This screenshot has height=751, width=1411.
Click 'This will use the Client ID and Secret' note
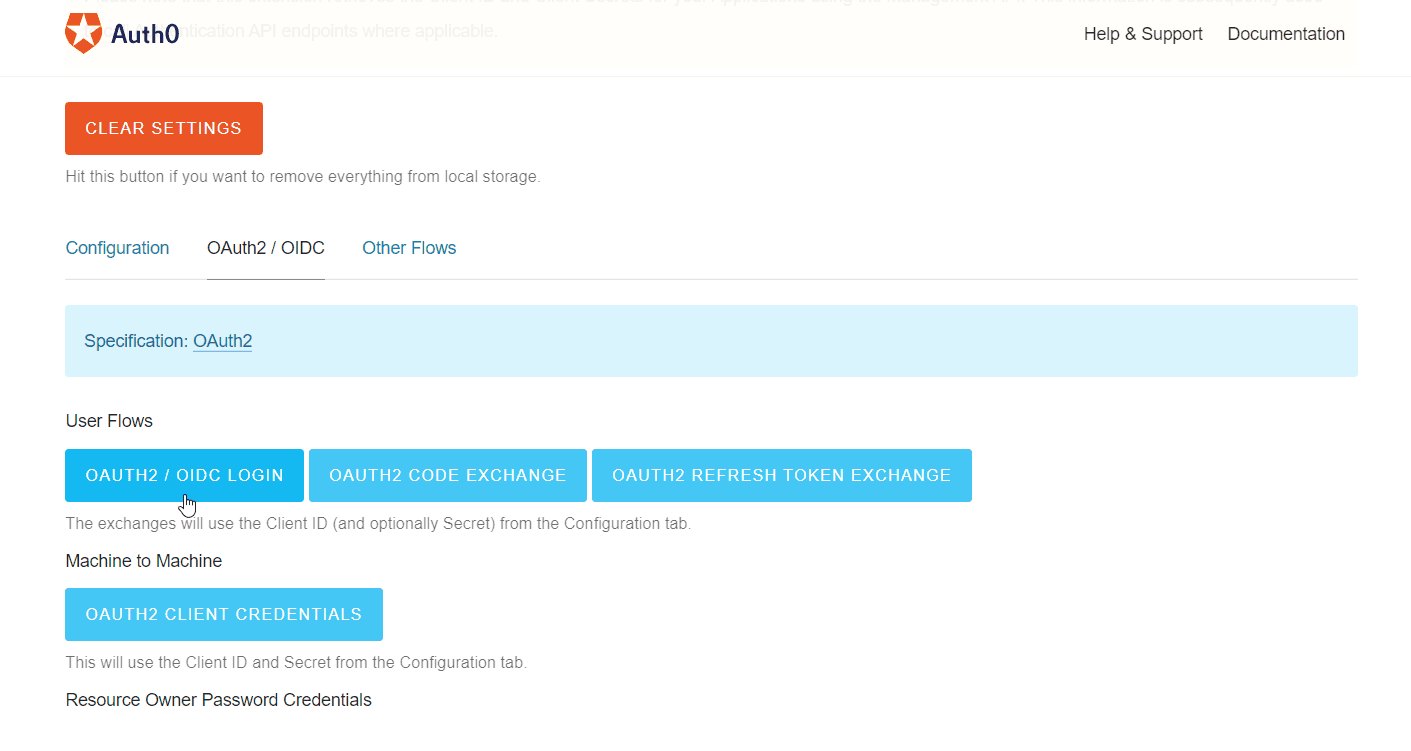(x=296, y=662)
